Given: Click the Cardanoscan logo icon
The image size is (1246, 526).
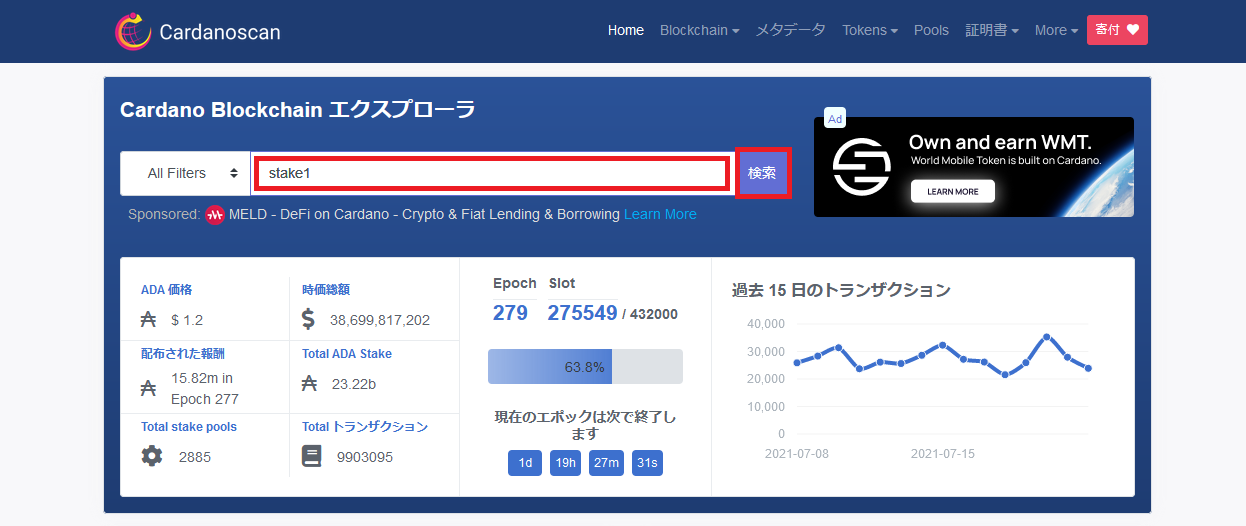Looking at the screenshot, I should (132, 32).
